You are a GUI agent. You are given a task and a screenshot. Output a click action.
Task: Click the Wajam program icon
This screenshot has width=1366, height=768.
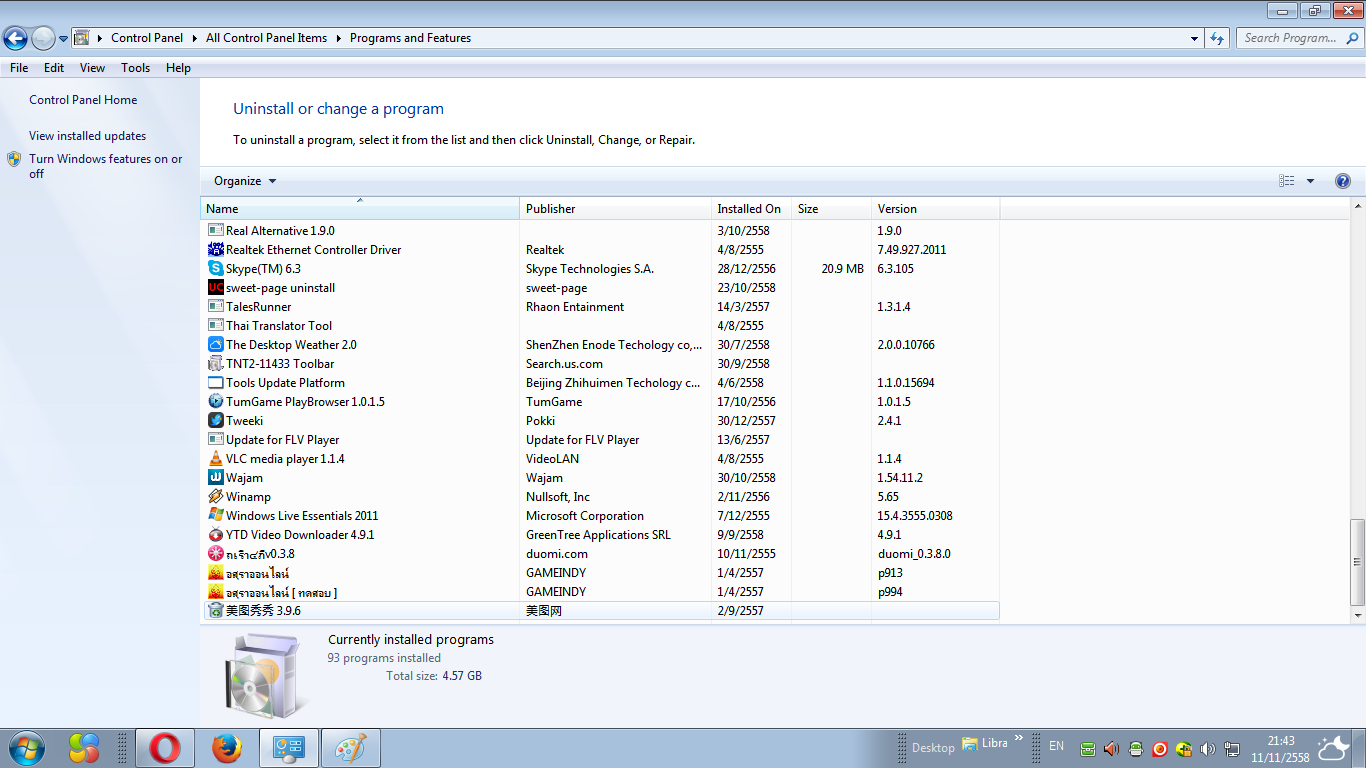pos(216,478)
